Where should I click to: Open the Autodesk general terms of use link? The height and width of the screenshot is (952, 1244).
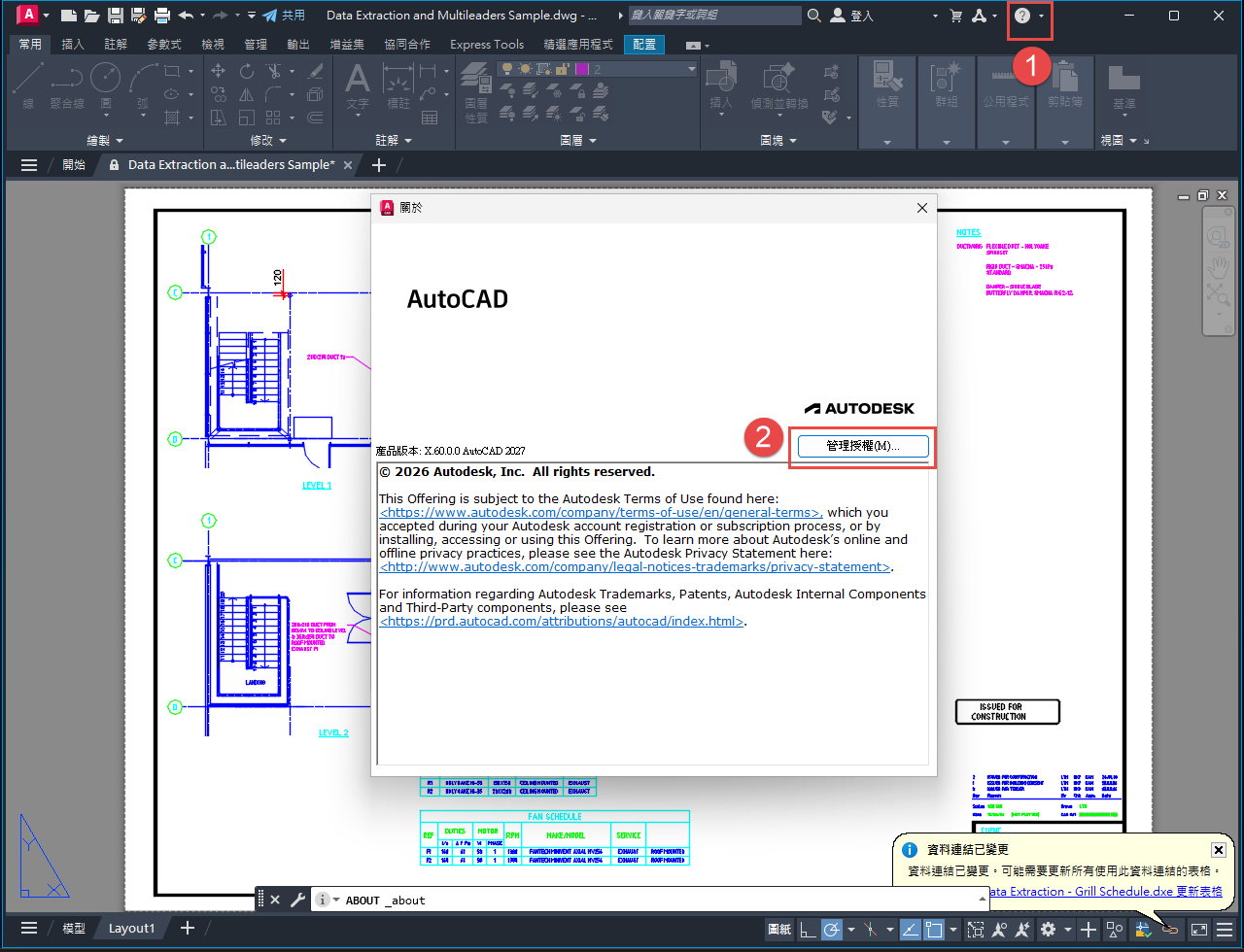(601, 512)
